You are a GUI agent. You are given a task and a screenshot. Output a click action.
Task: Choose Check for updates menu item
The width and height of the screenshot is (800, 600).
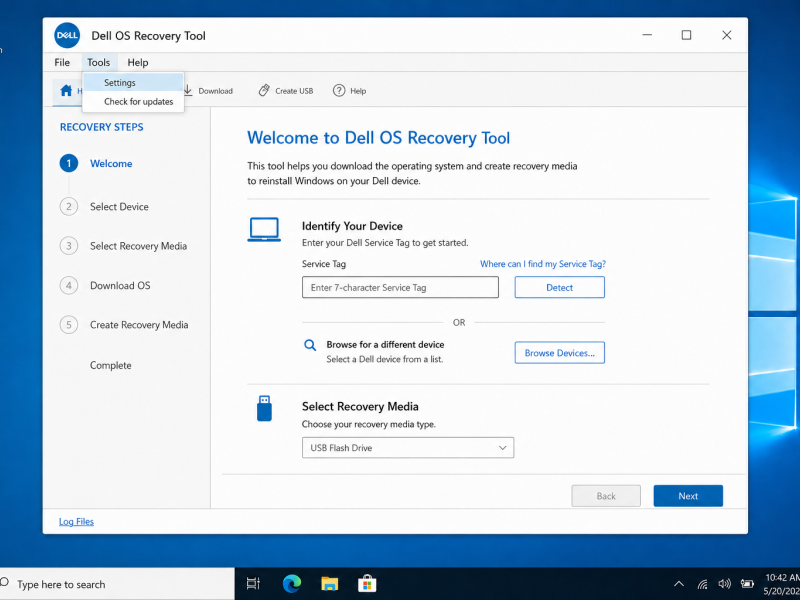pyautogui.click(x=133, y=102)
